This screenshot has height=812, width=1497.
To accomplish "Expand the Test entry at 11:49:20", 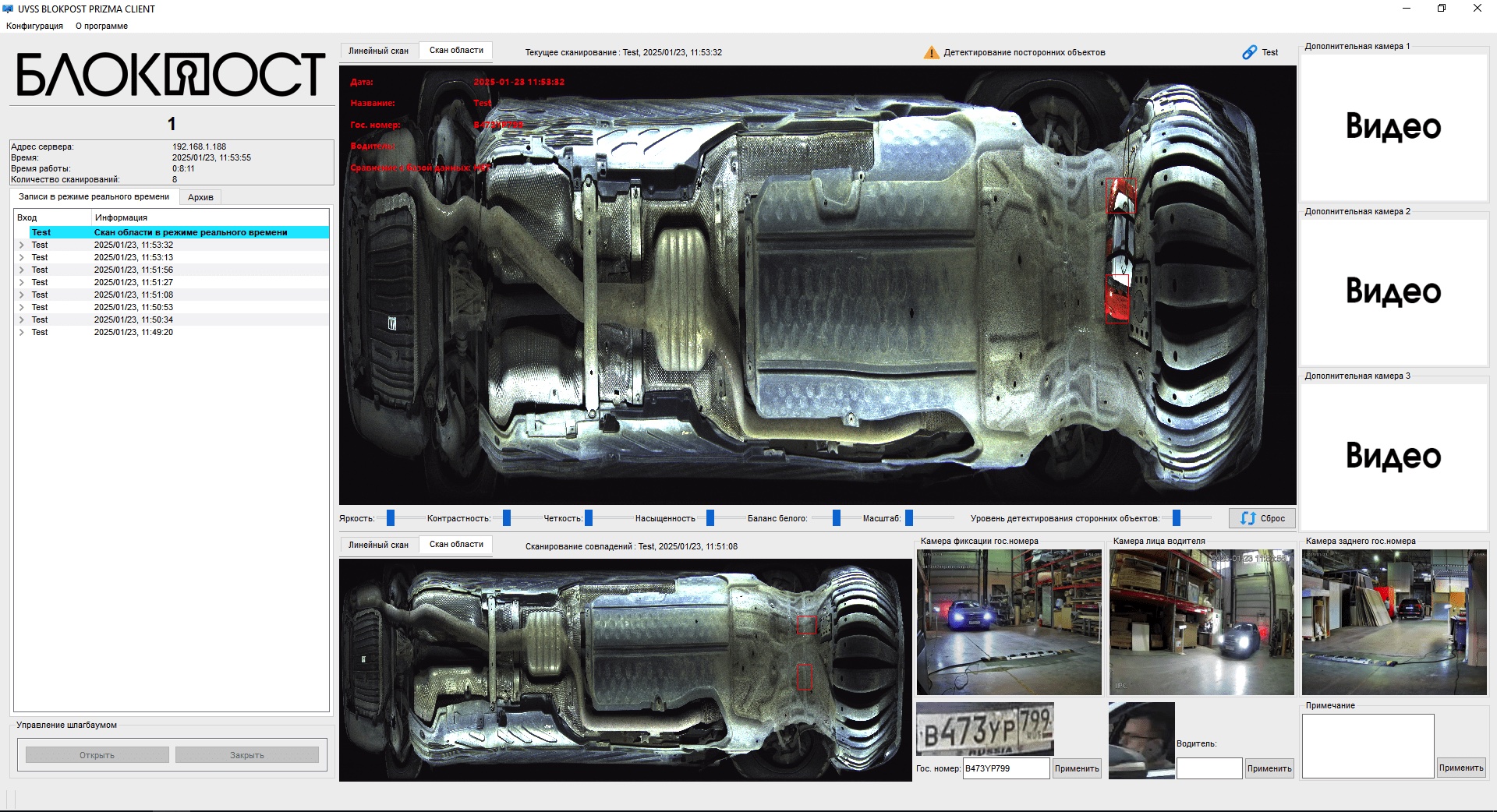I will click(x=22, y=332).
